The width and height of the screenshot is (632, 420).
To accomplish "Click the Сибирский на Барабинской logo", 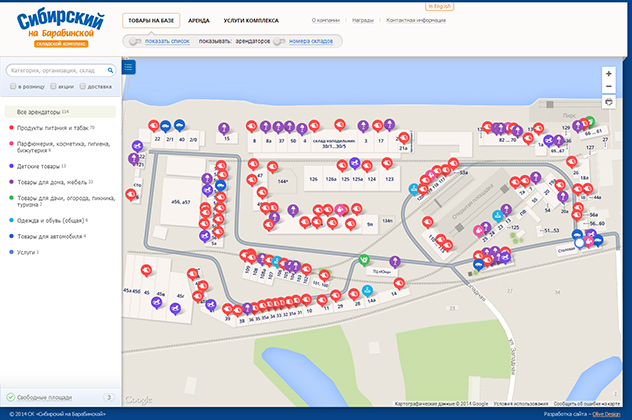I will pyautogui.click(x=60, y=29).
